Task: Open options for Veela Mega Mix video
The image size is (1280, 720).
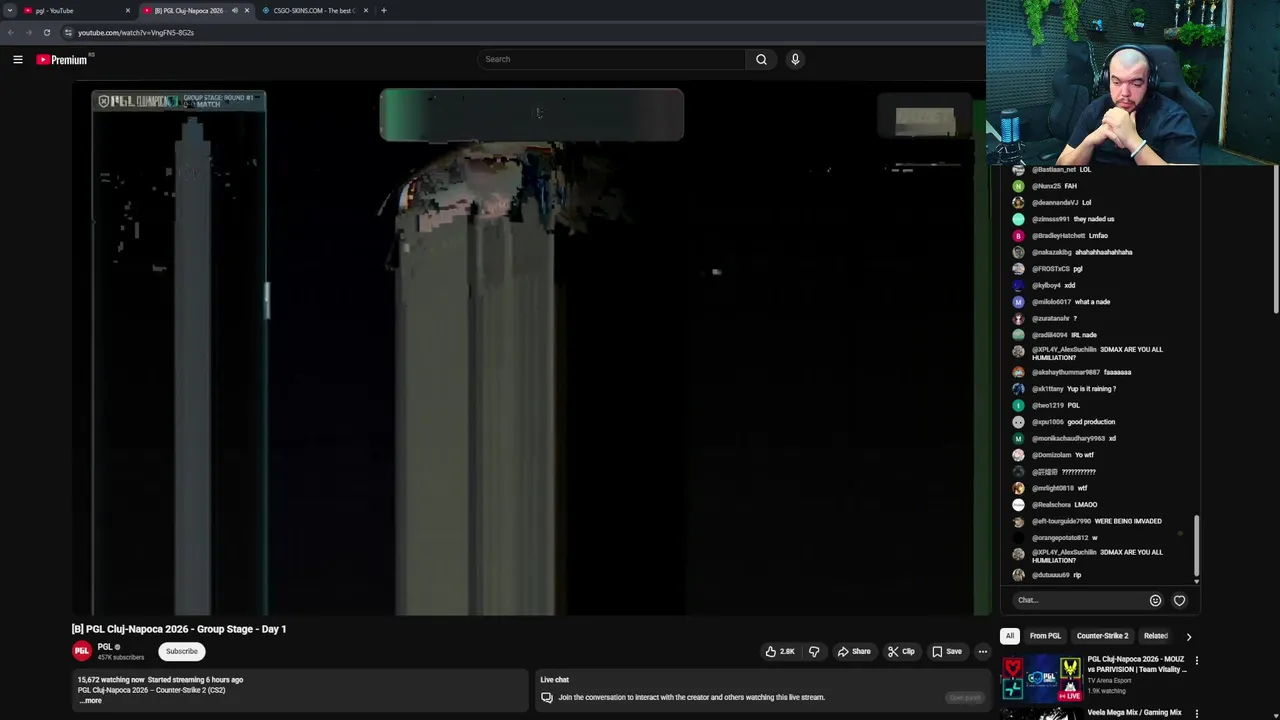Action: click(x=1196, y=714)
